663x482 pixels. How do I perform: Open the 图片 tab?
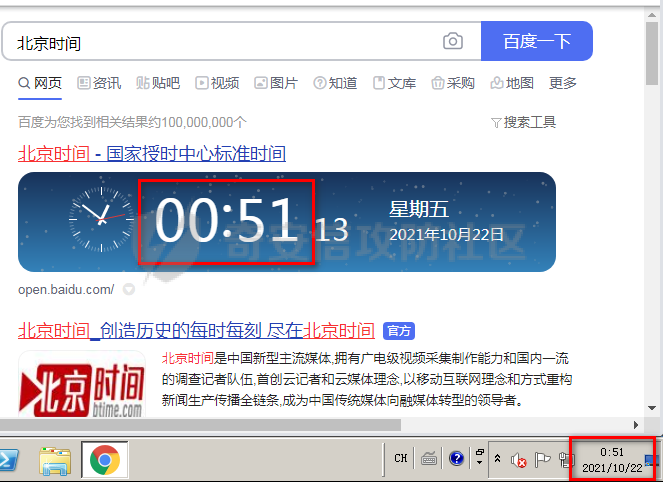276,83
